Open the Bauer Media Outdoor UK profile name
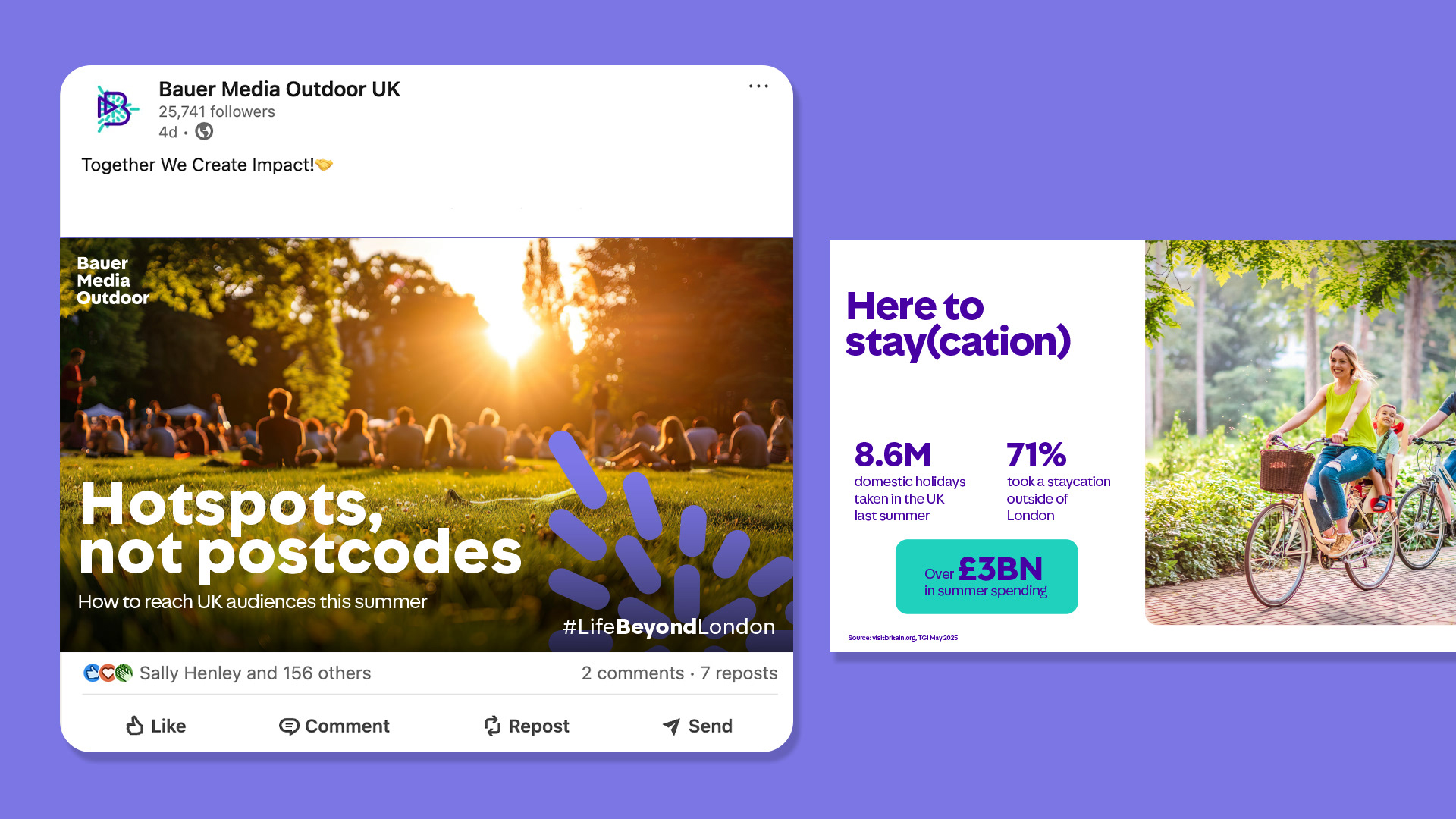 pos(279,89)
